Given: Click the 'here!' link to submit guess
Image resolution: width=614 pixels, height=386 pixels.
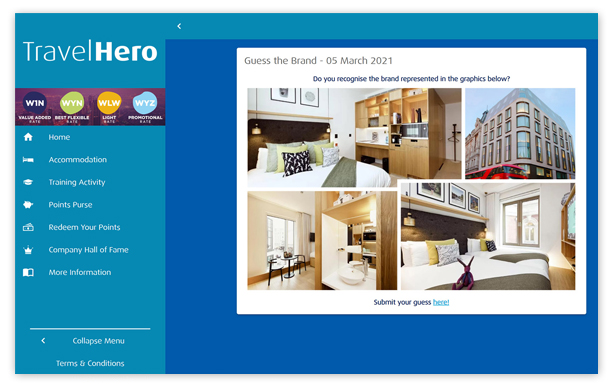Looking at the screenshot, I should (441, 302).
